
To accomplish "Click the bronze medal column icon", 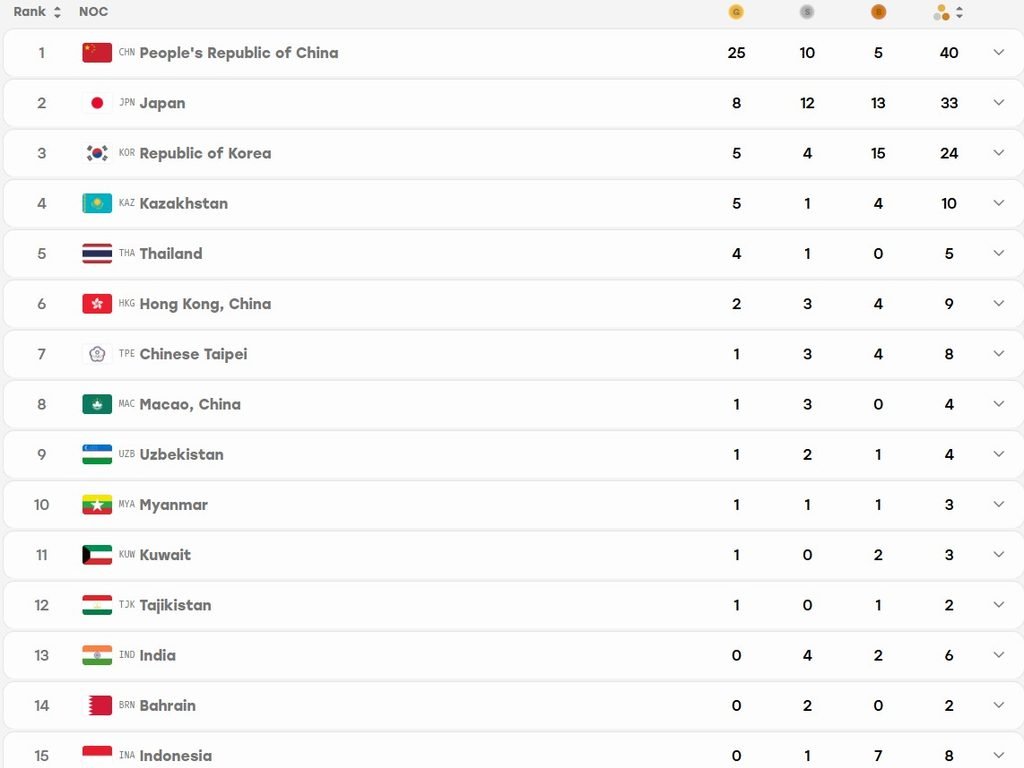I will pyautogui.click(x=878, y=12).
